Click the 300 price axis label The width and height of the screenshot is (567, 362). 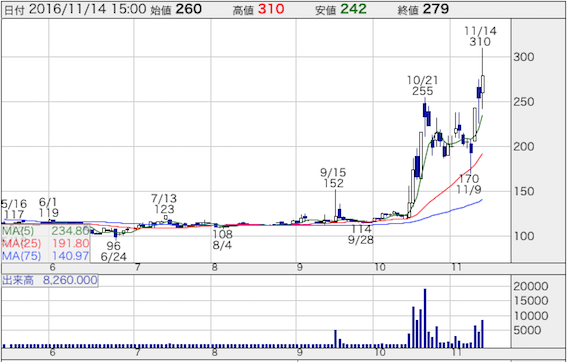524,57
